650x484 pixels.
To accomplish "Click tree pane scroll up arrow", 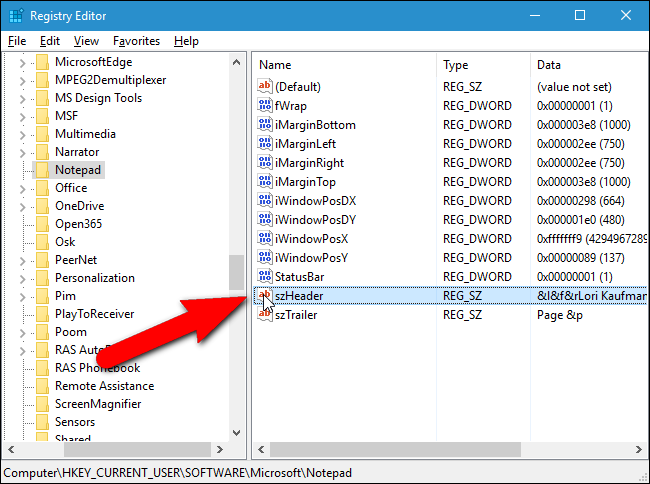I will (237, 63).
